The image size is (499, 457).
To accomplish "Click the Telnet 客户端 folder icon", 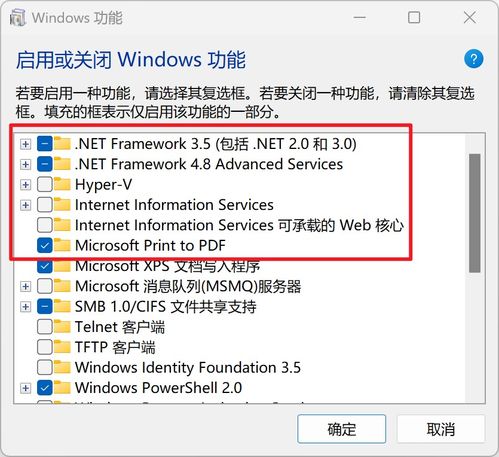I will coord(62,326).
